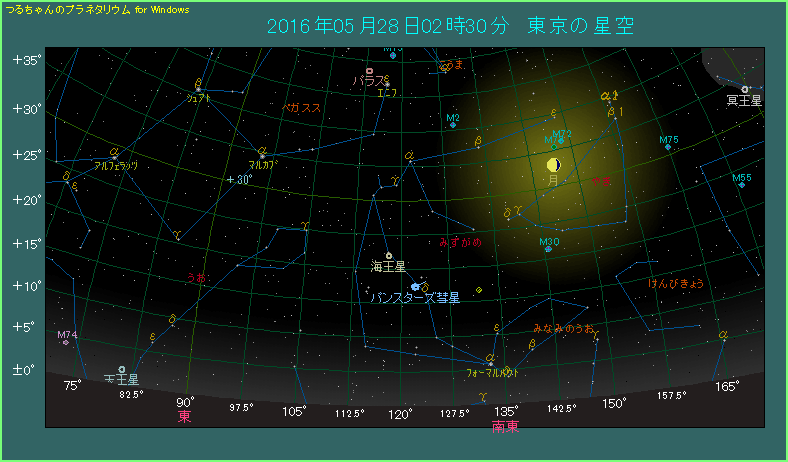This screenshot has width=788, height=462.
Task: Click the Pegasus (ペガスス) constellation label
Action: coord(300,107)
